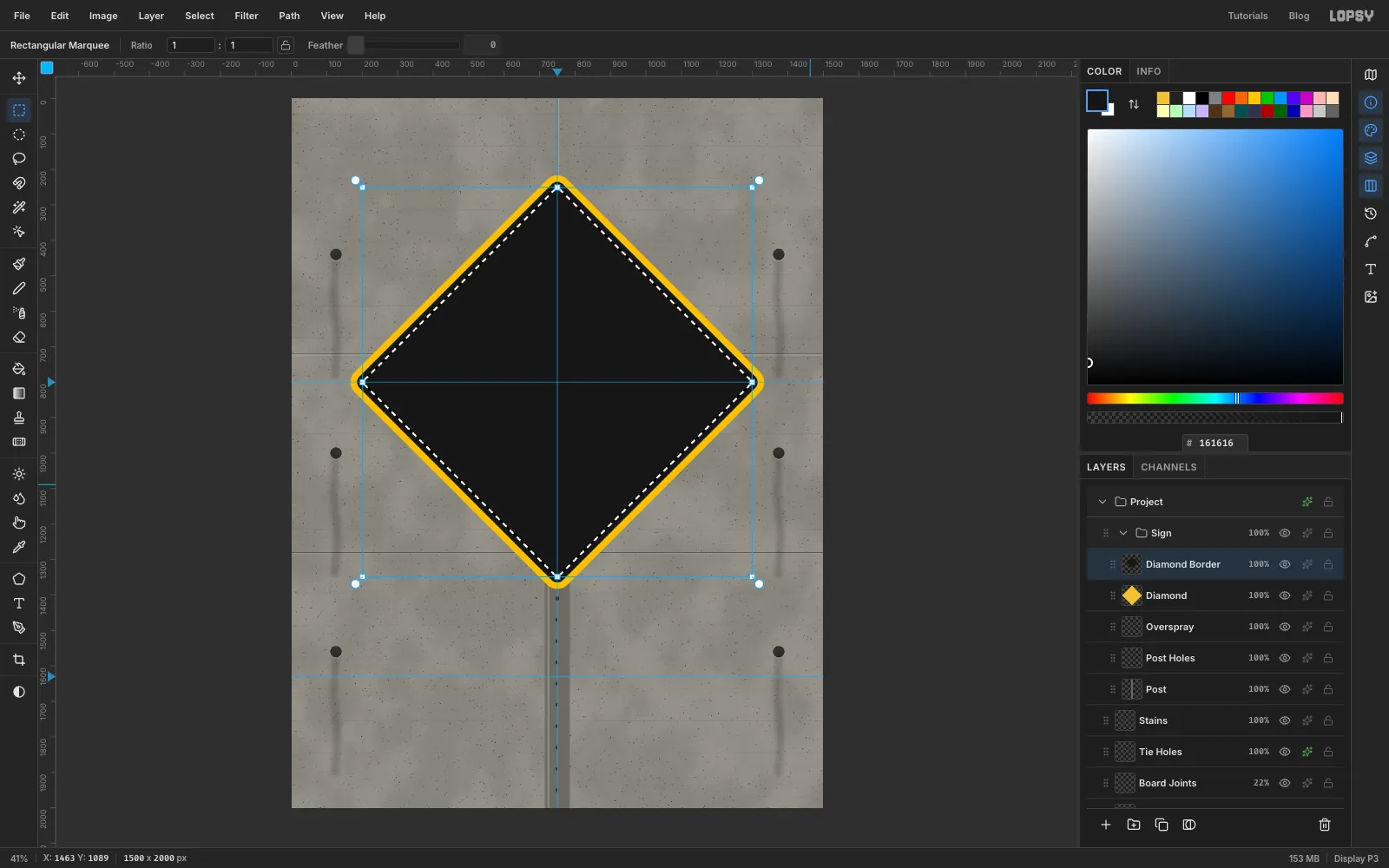Adjust the hue spectrum slider

point(1215,398)
